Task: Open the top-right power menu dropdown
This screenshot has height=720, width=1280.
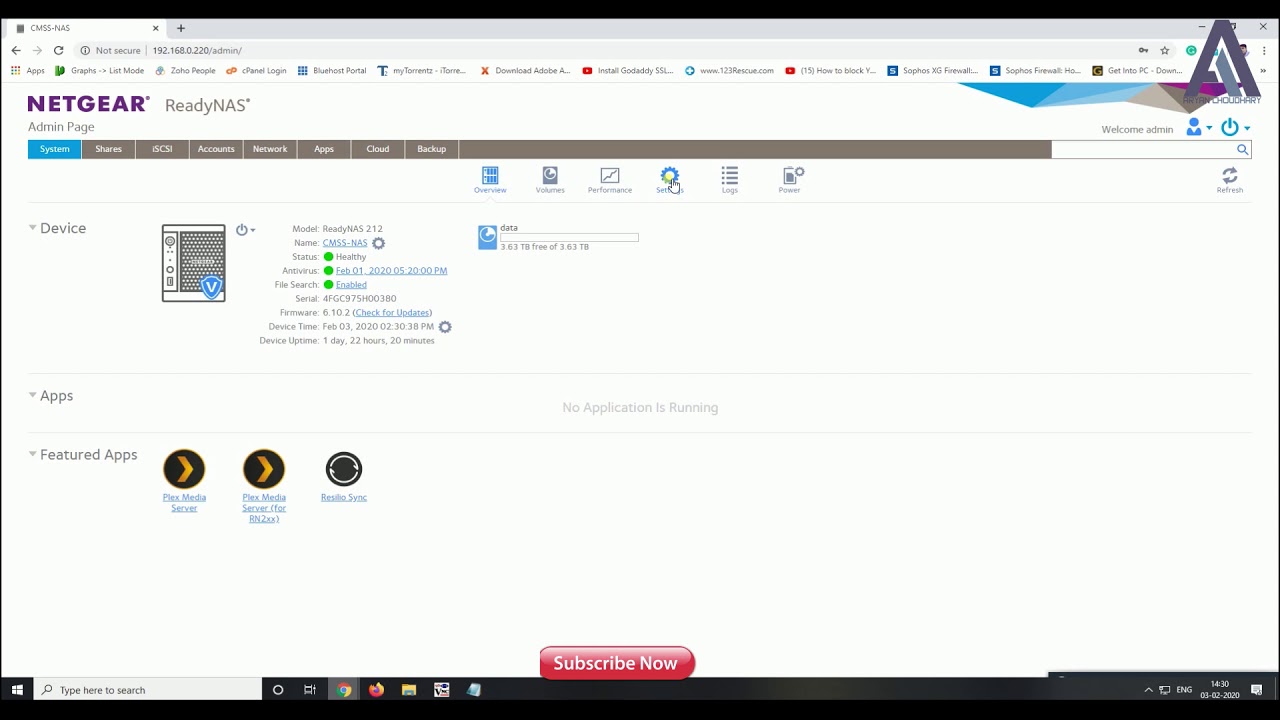Action: (x=1235, y=128)
